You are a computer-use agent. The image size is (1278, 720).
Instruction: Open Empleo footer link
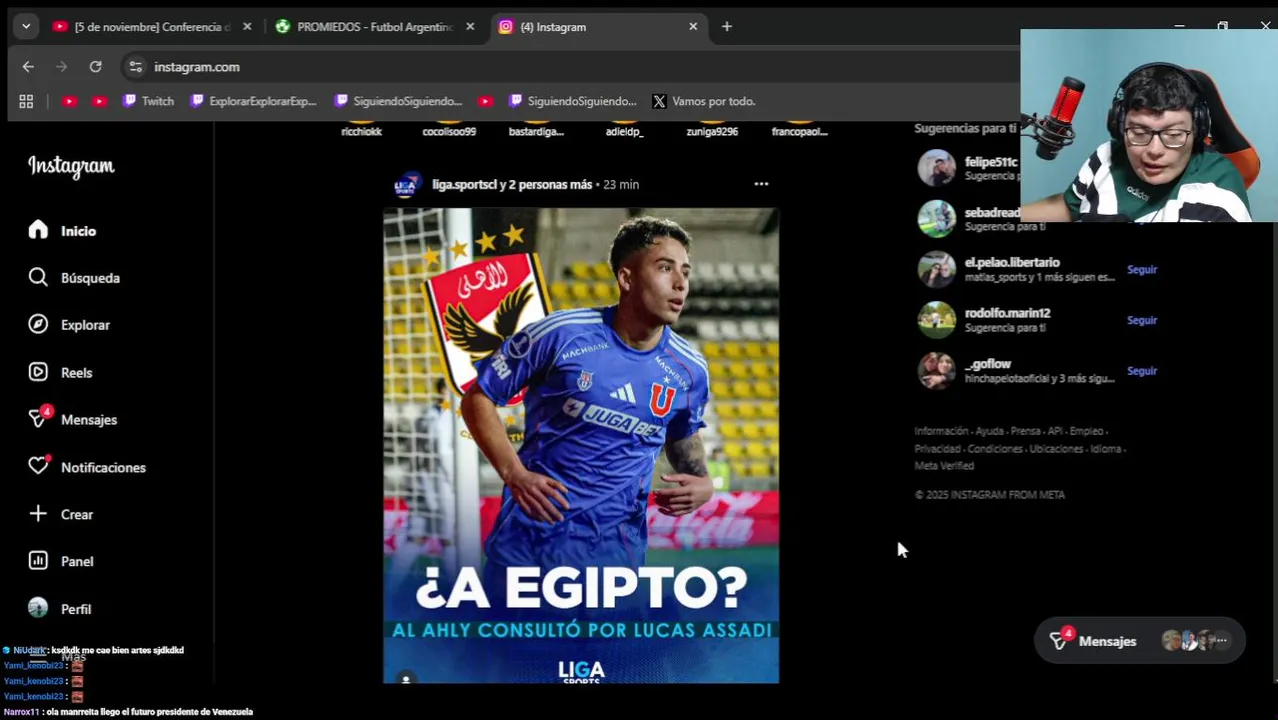pos(1086,431)
